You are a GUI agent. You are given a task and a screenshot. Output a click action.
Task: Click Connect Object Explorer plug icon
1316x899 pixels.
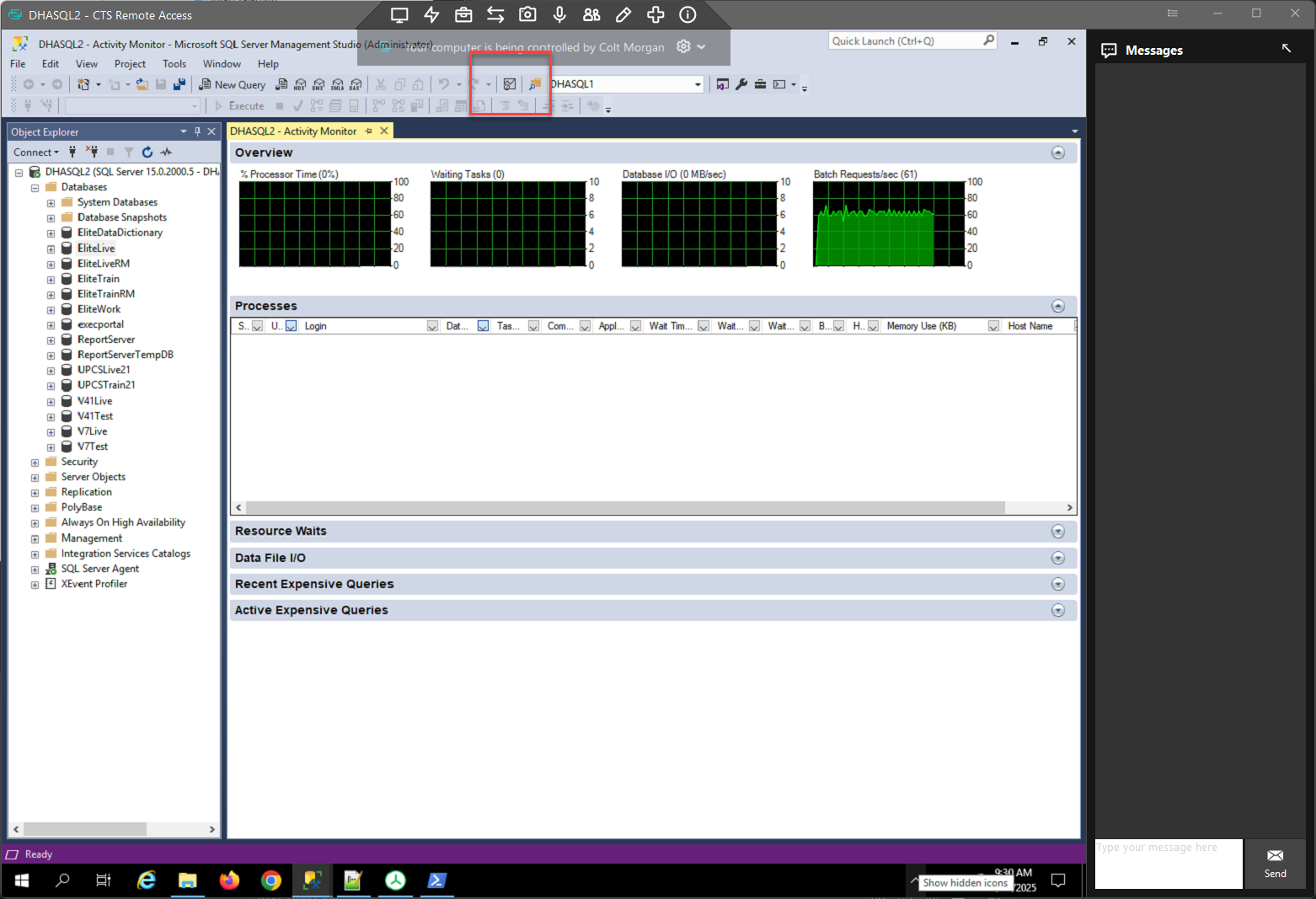(72, 152)
